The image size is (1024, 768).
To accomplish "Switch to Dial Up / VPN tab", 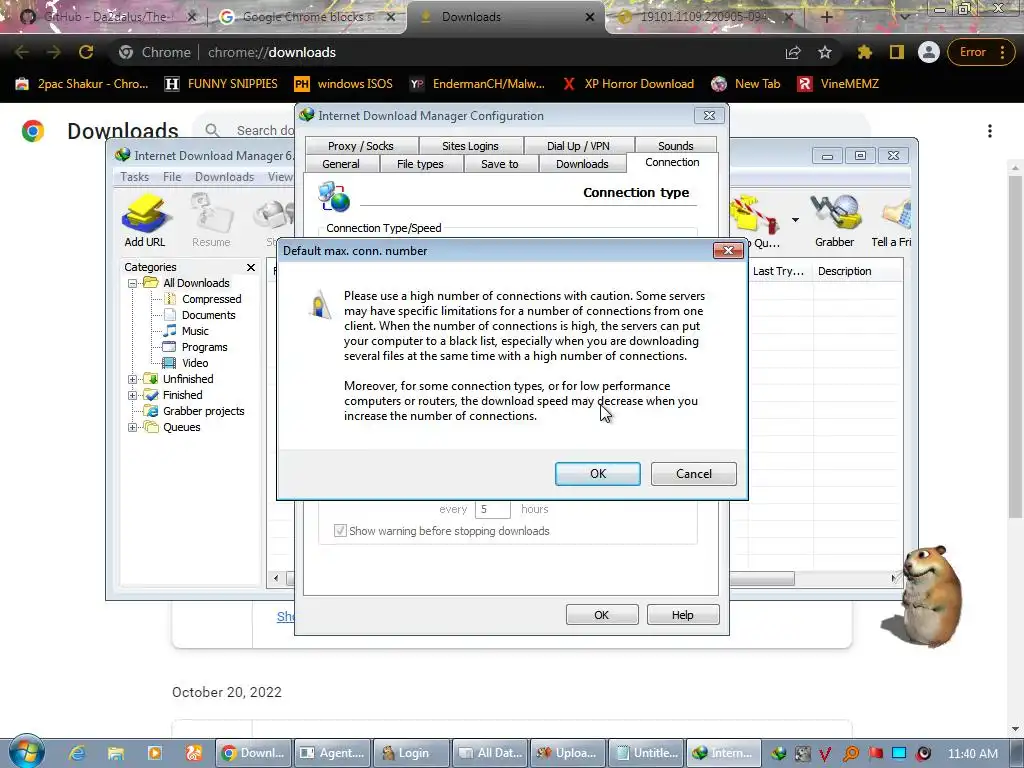I will pos(578,146).
